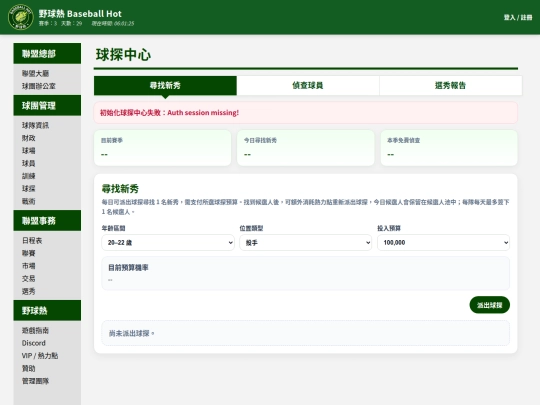Image resolution: width=540 pixels, height=405 pixels.
Task: Open 球團辦公室 from the sidebar
Action: click(39, 86)
